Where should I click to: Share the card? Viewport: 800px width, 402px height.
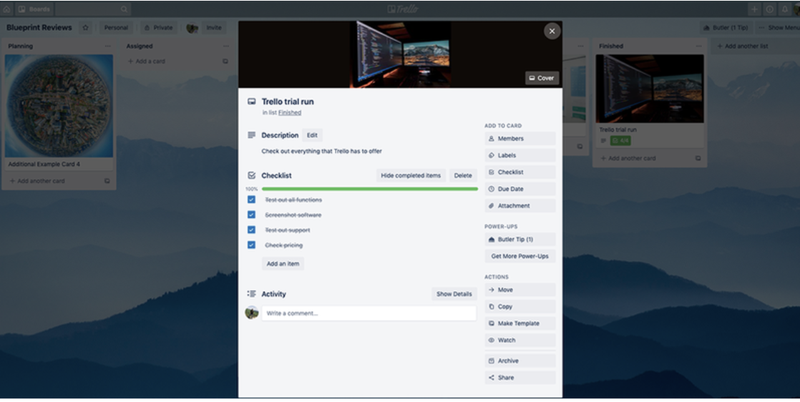pyautogui.click(x=520, y=378)
